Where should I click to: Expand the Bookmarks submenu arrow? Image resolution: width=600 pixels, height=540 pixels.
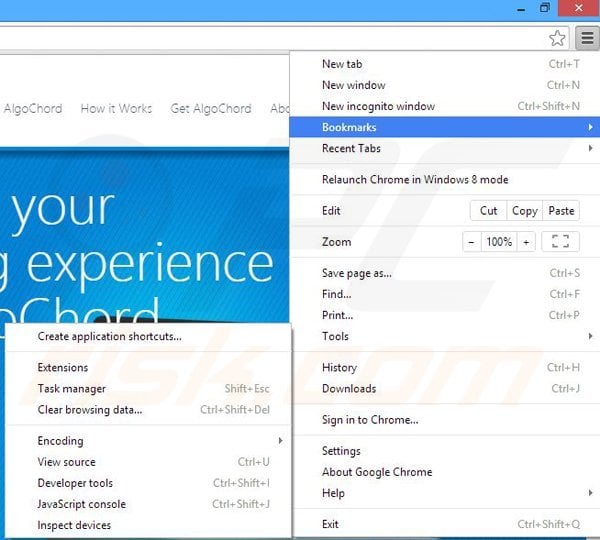(x=590, y=127)
